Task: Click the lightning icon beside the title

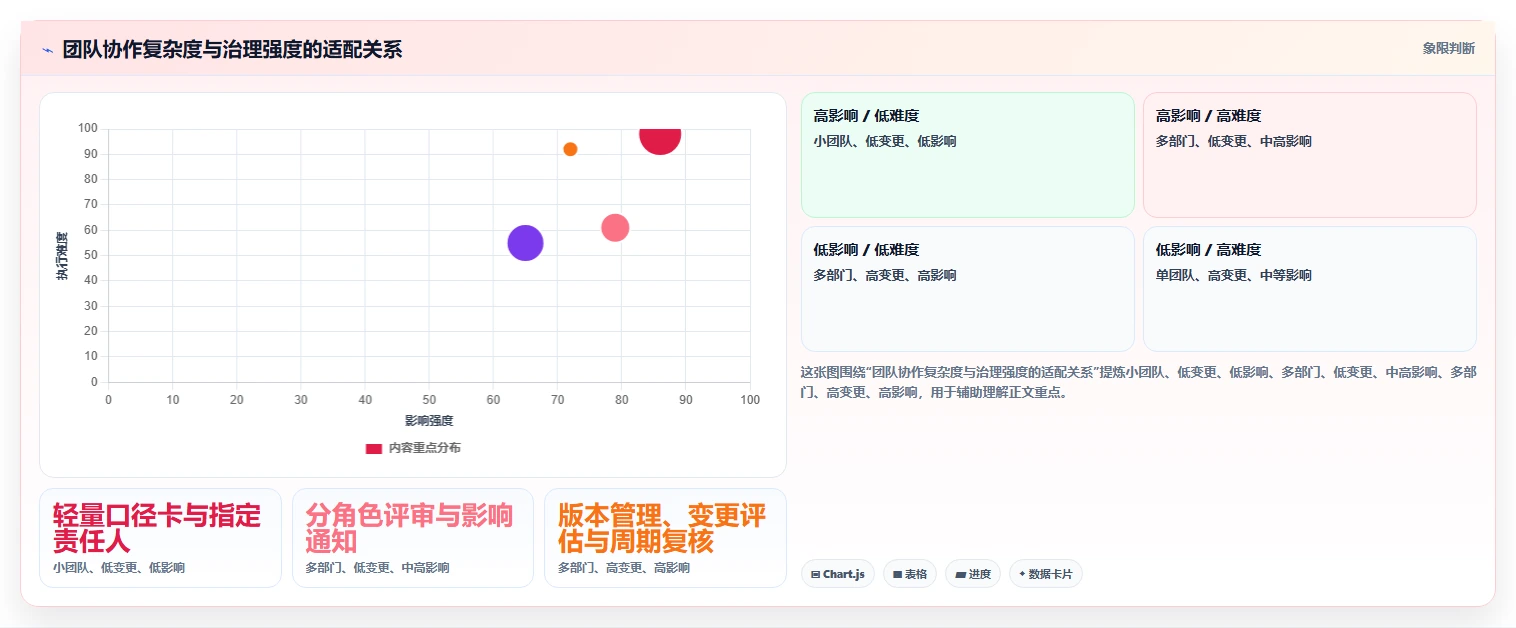Action: pyautogui.click(x=47, y=50)
